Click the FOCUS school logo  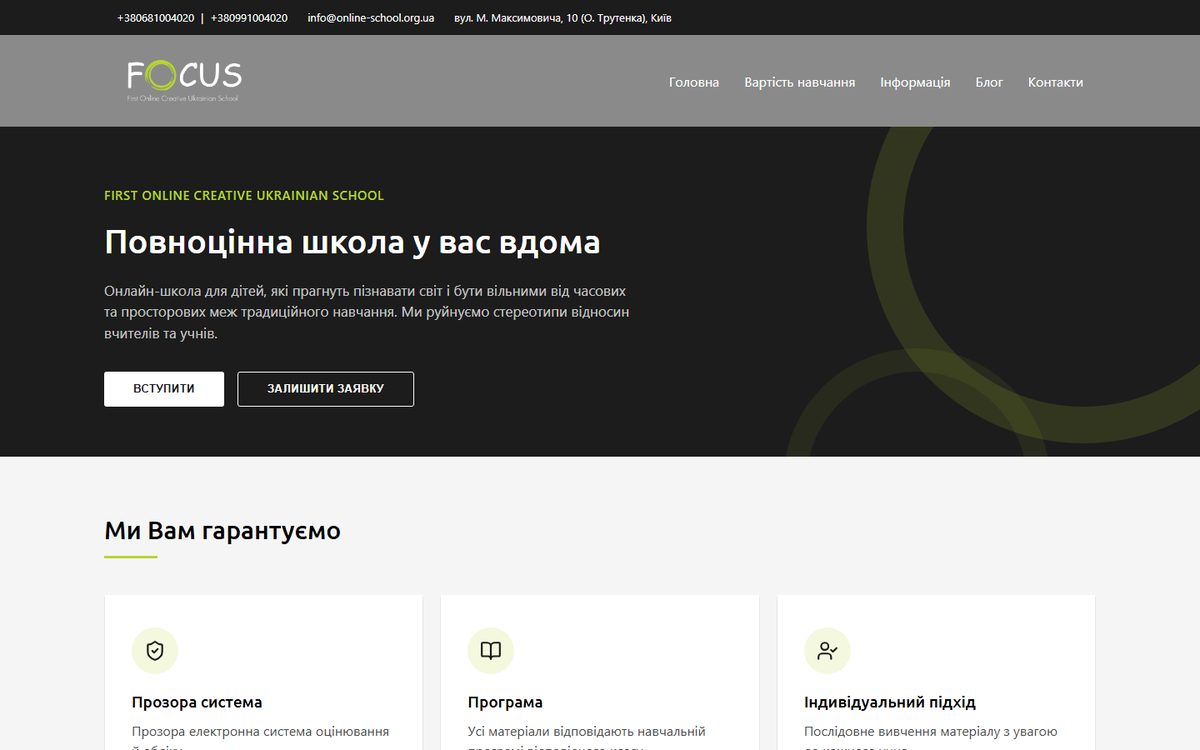[x=184, y=81]
